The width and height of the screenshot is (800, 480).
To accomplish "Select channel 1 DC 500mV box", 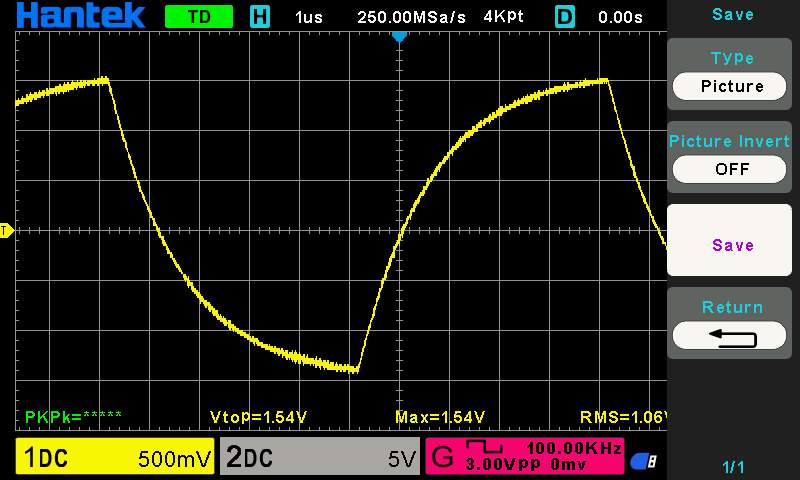I will tap(115, 456).
